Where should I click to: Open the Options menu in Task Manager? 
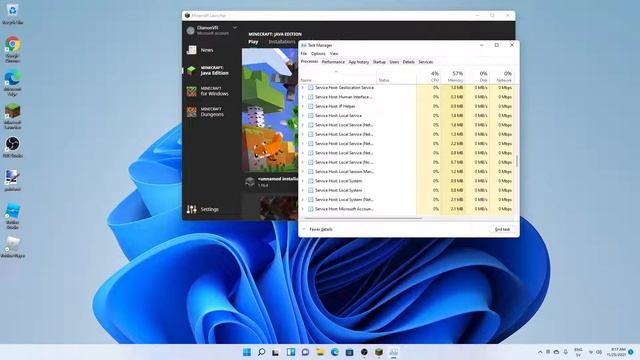(318, 53)
